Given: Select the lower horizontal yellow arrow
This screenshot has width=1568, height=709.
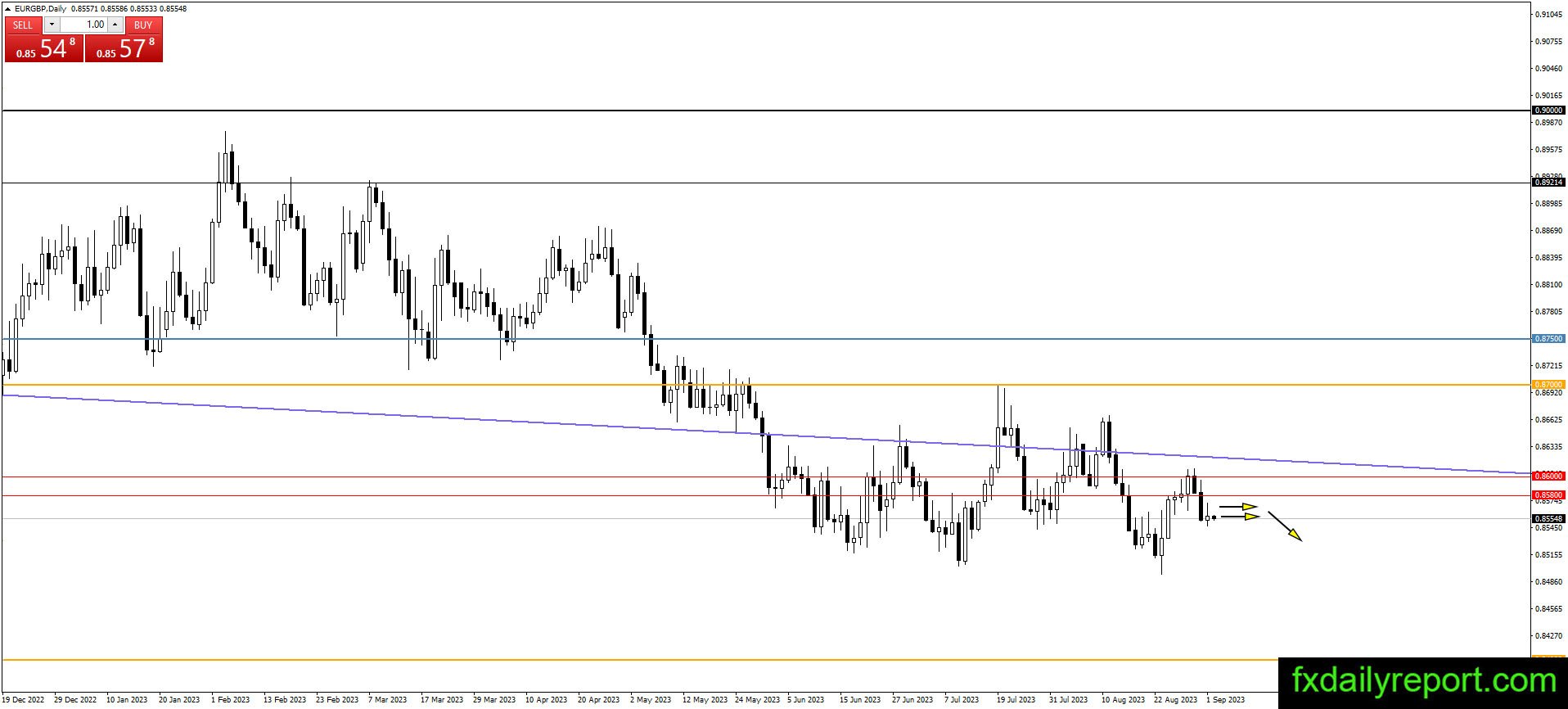Looking at the screenshot, I should pyautogui.click(x=1241, y=517).
